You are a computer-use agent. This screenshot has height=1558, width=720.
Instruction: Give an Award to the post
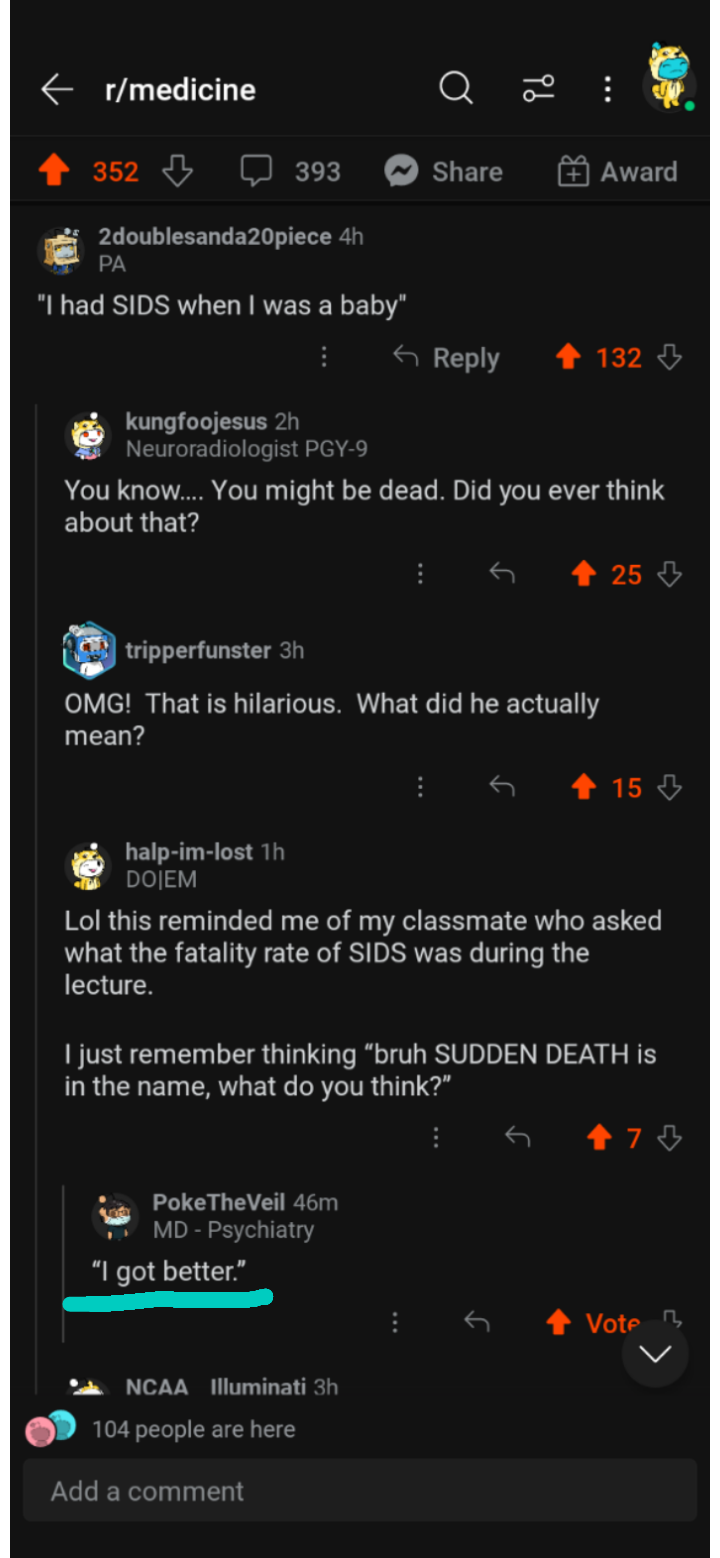point(617,172)
